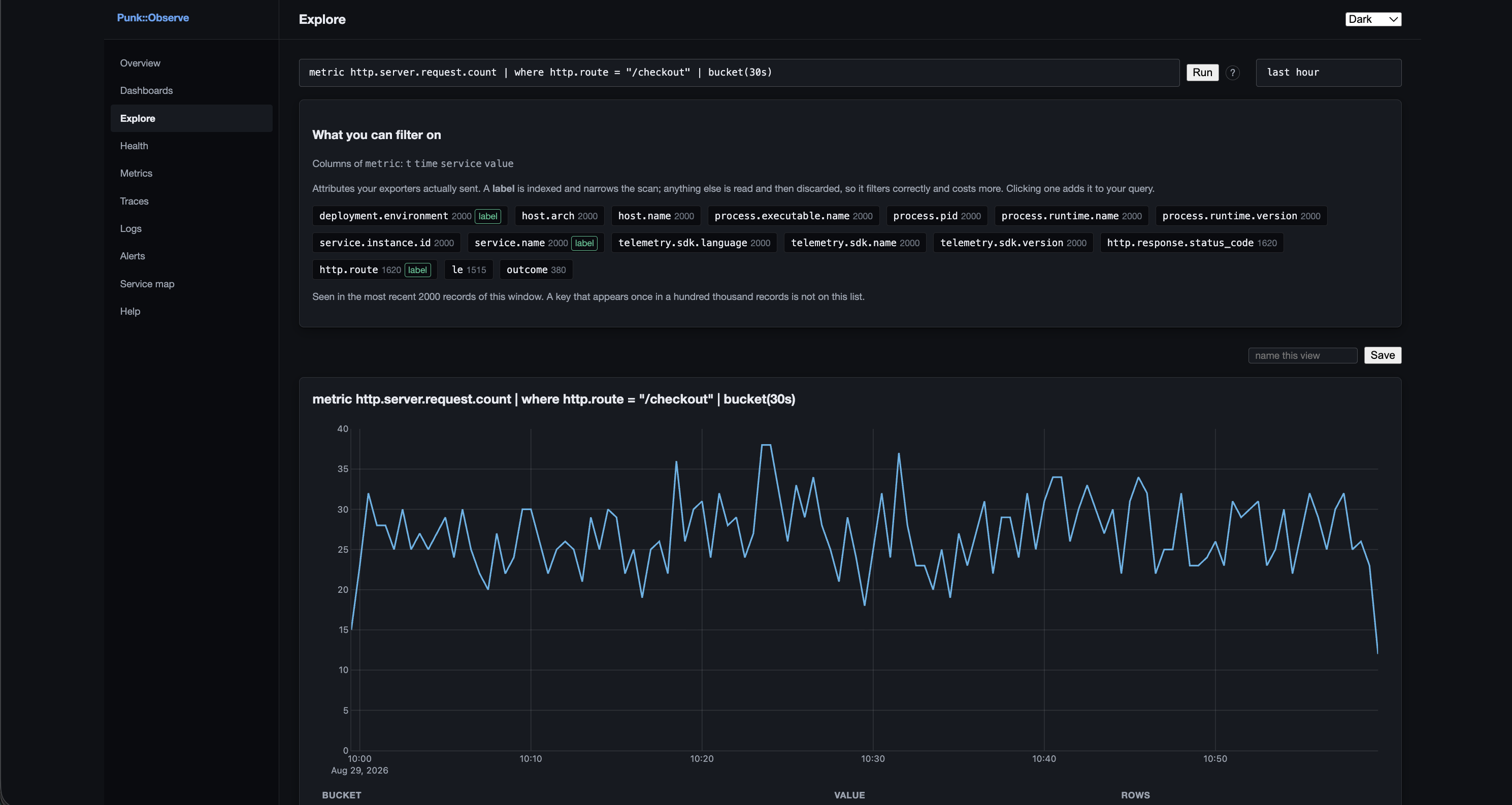Click the 10:30 x-axis tick label
Viewport: 1512px width, 805px height.
[873, 759]
